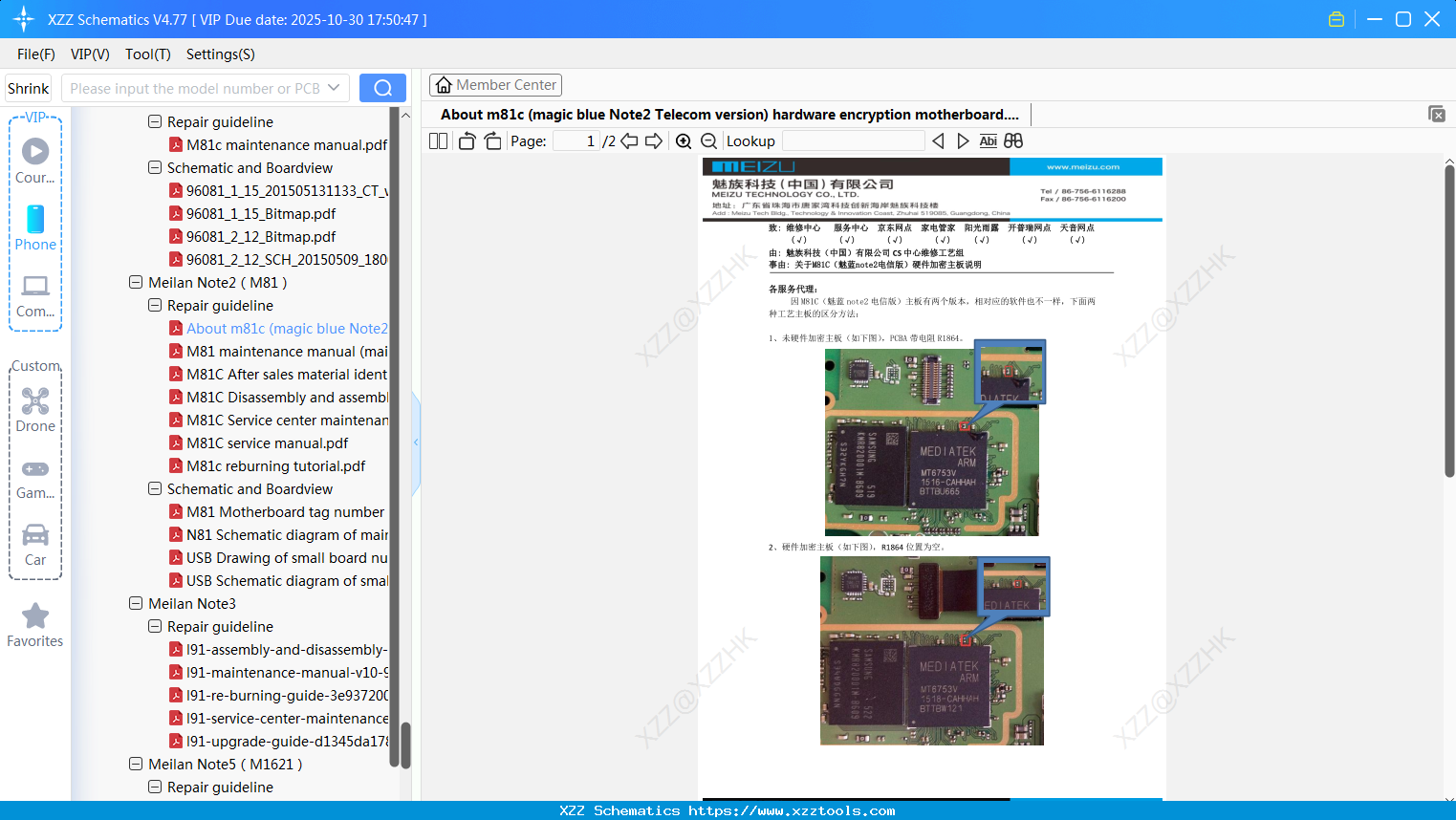Select the Car schematics category
The image size is (1456, 820).
pos(35,535)
